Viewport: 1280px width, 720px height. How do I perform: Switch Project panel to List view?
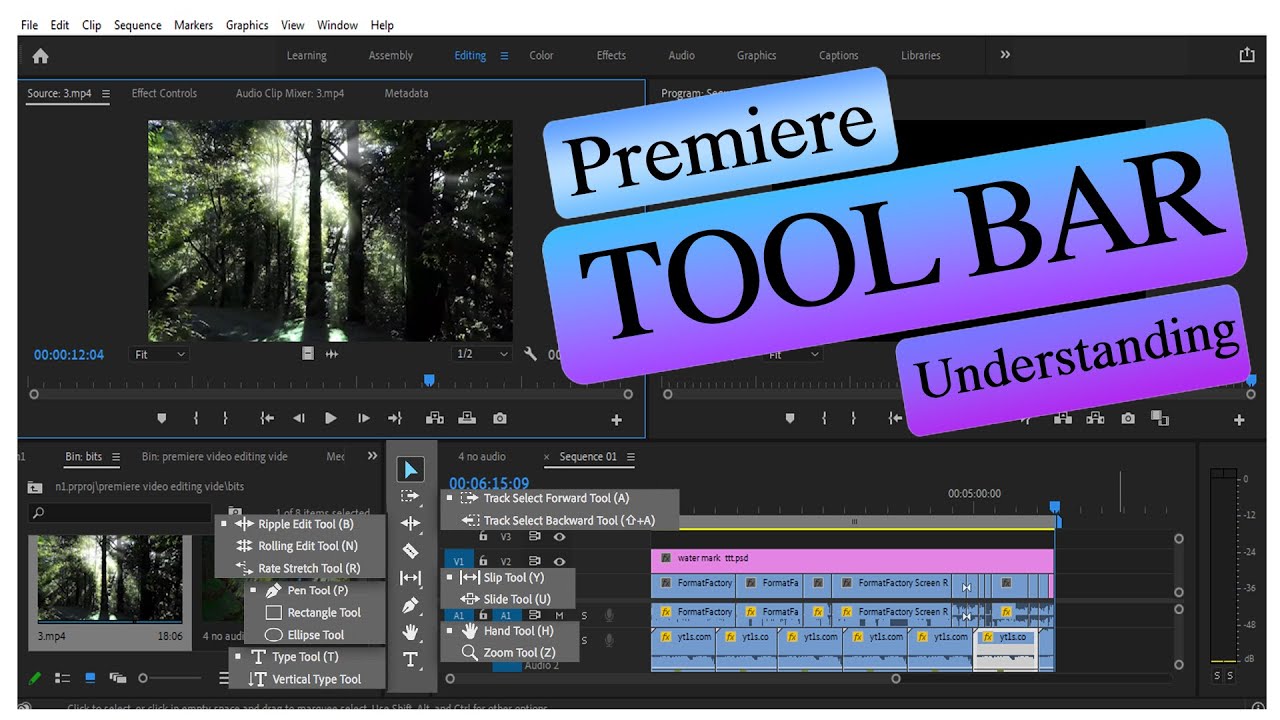(x=62, y=678)
